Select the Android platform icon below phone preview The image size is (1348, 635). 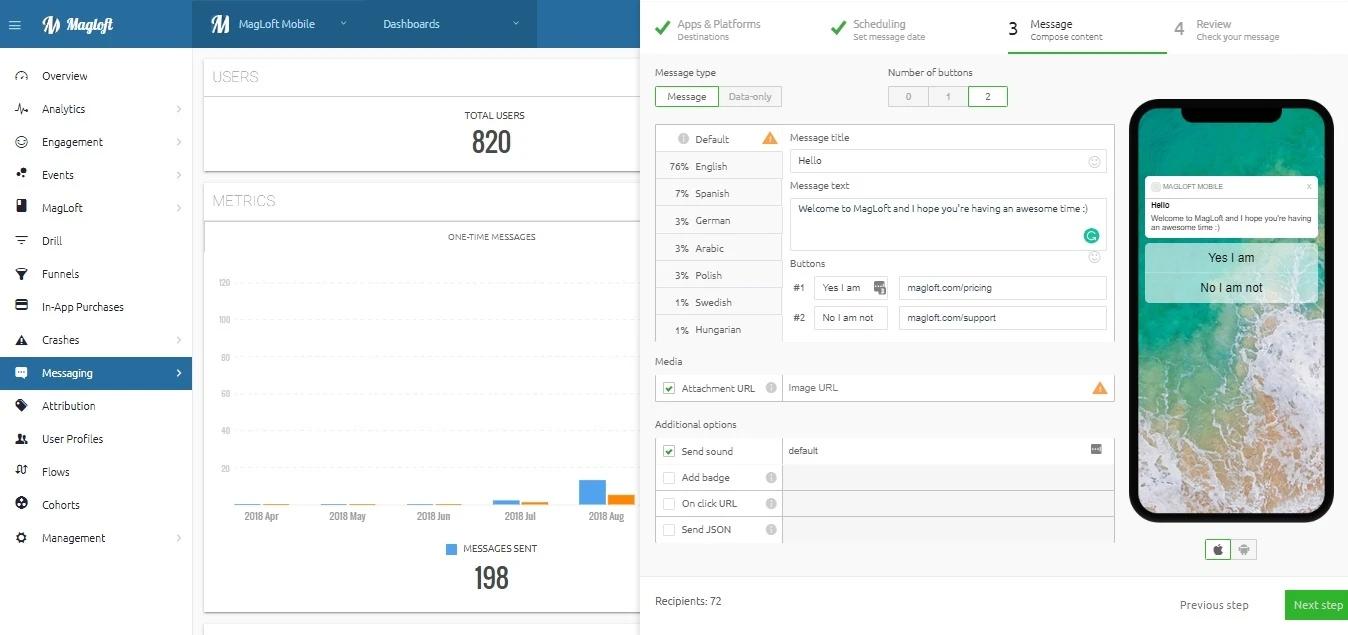coord(1246,549)
